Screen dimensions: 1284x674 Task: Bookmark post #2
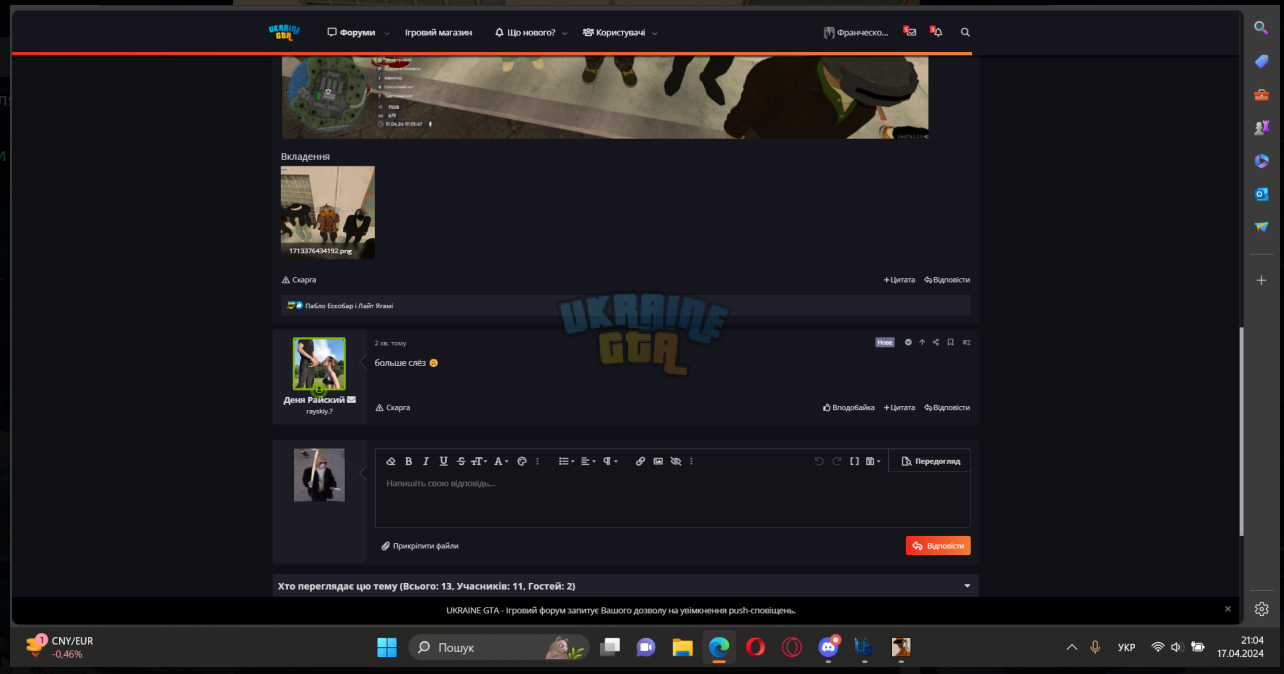coord(950,342)
